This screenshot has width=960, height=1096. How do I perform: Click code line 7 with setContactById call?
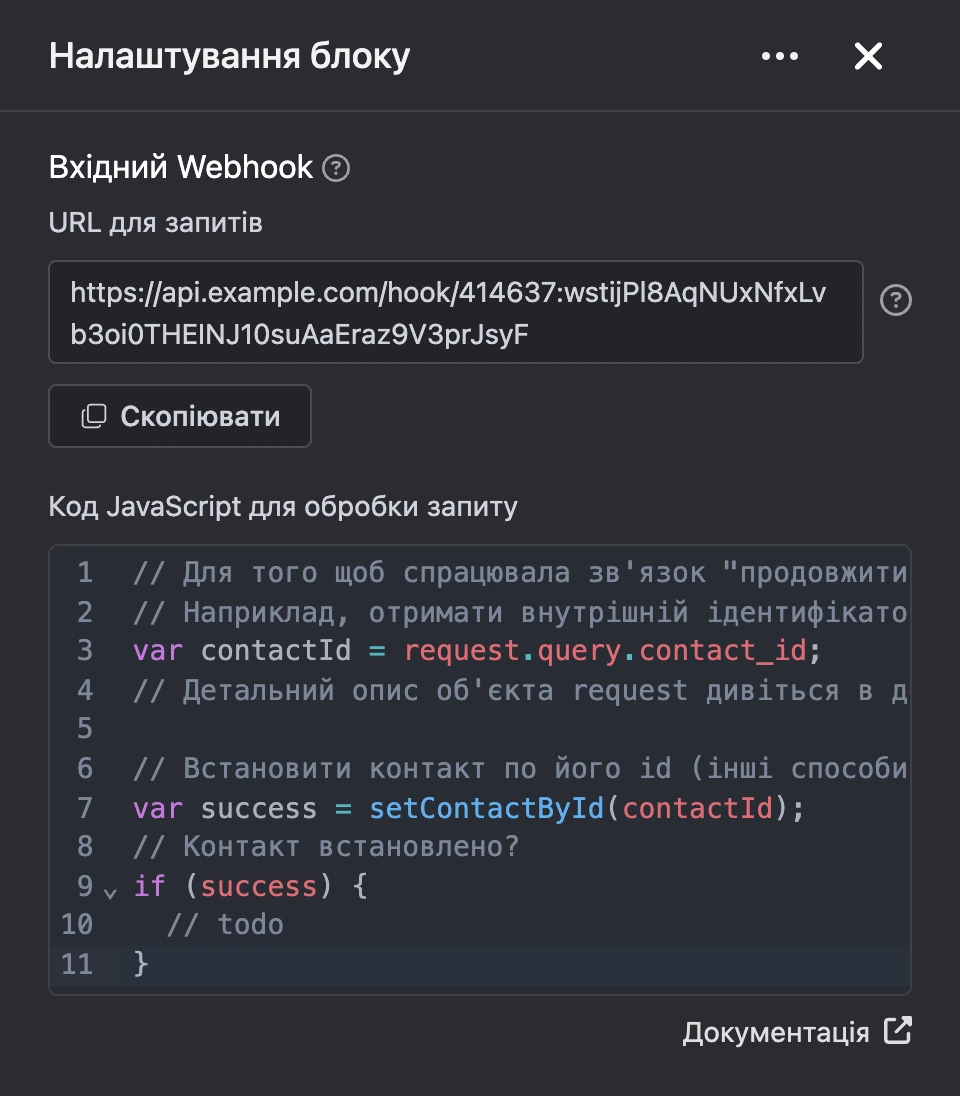click(x=468, y=809)
